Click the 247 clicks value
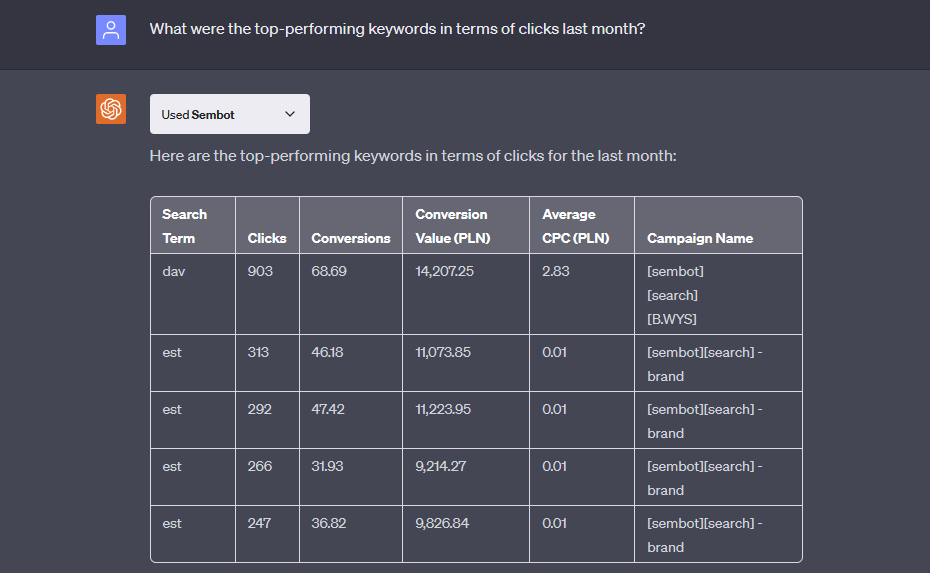The image size is (930, 573). tap(259, 523)
